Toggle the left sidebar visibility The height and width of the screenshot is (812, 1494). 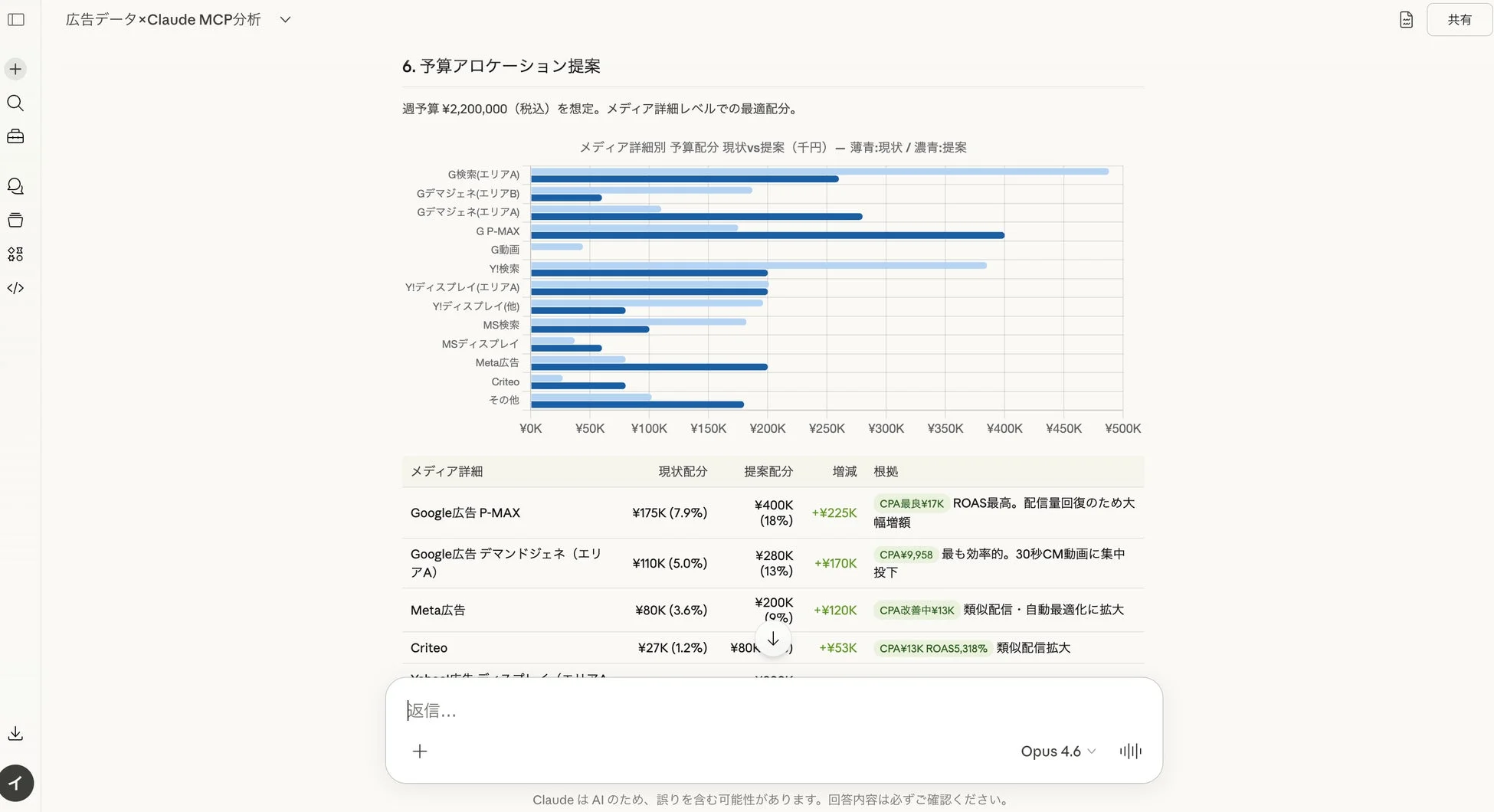16,19
